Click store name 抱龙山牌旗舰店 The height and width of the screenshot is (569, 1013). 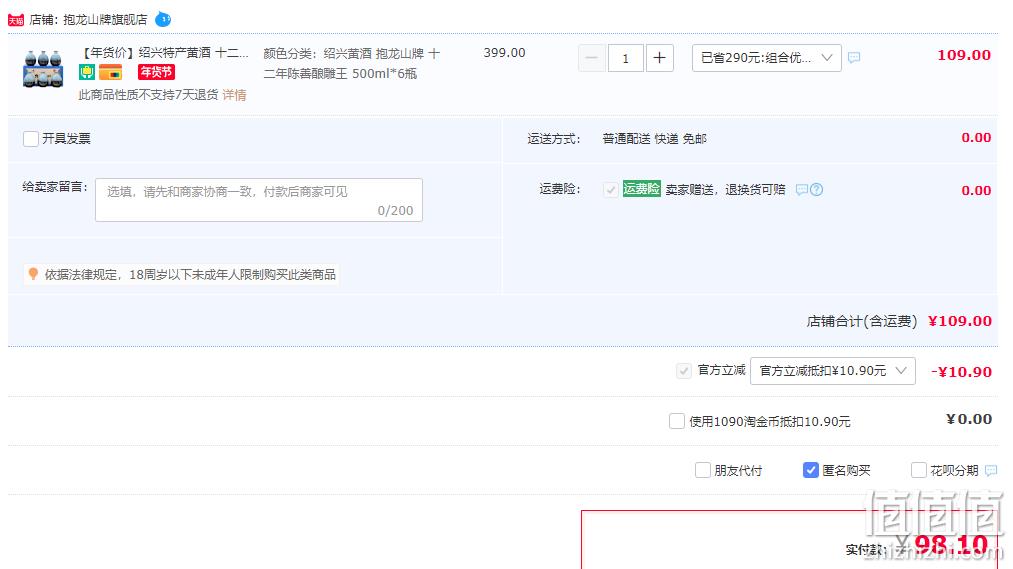105,20
